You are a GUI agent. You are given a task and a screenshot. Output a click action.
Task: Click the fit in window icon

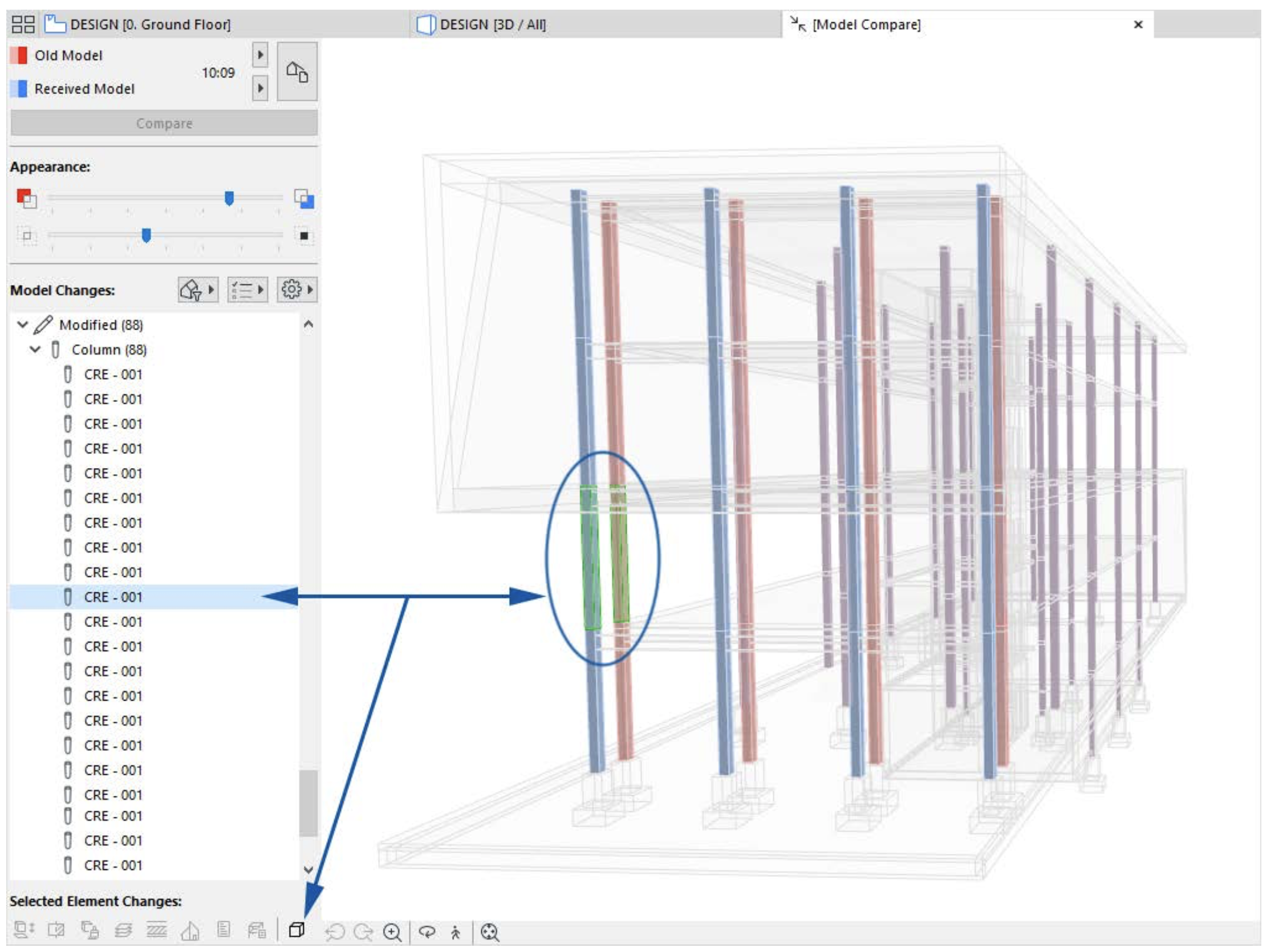[490, 933]
